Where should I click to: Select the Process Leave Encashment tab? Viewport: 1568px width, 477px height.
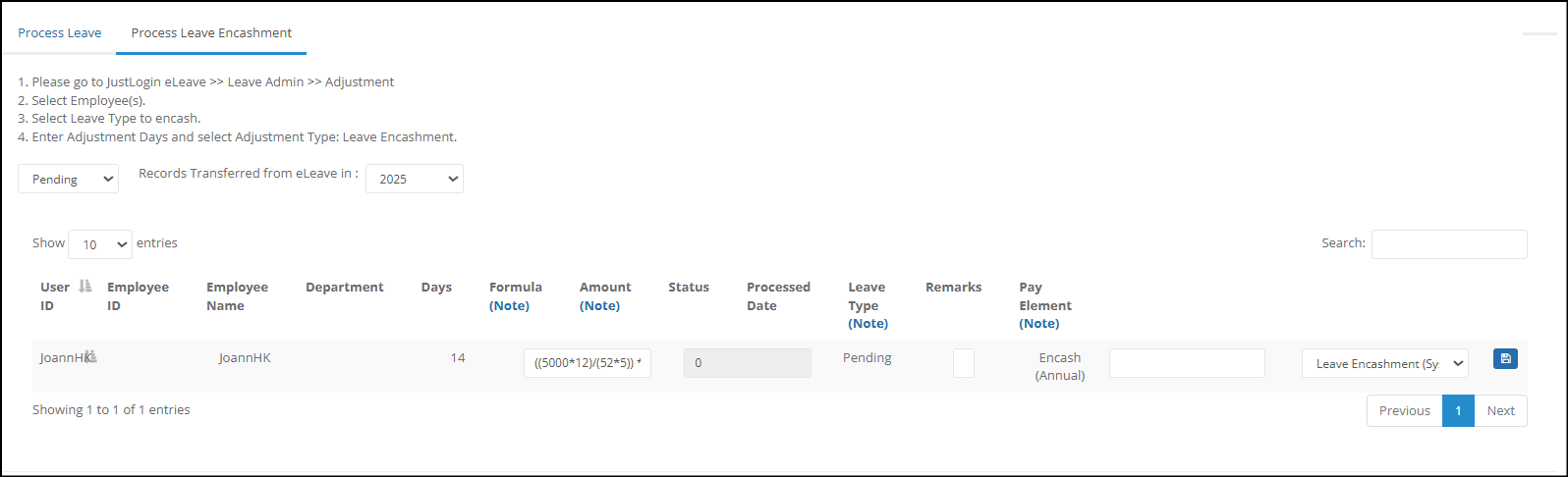pos(211,32)
